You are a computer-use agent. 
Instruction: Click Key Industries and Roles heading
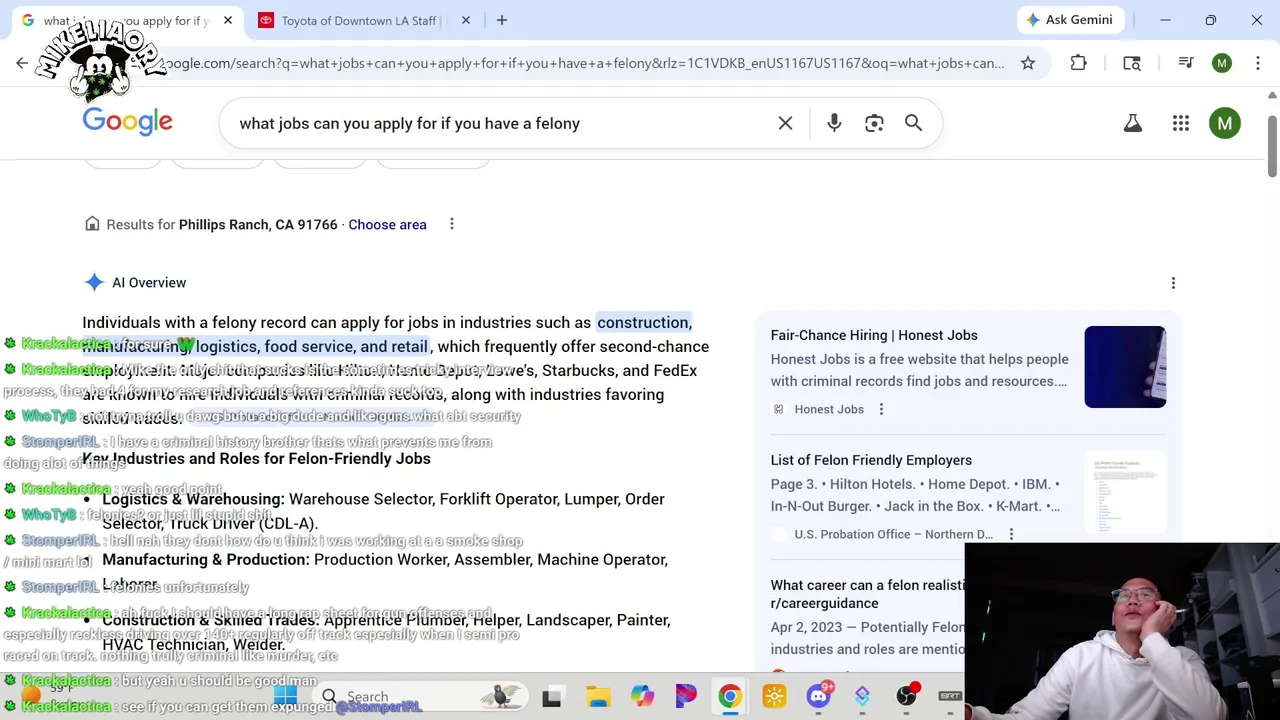pos(256,458)
